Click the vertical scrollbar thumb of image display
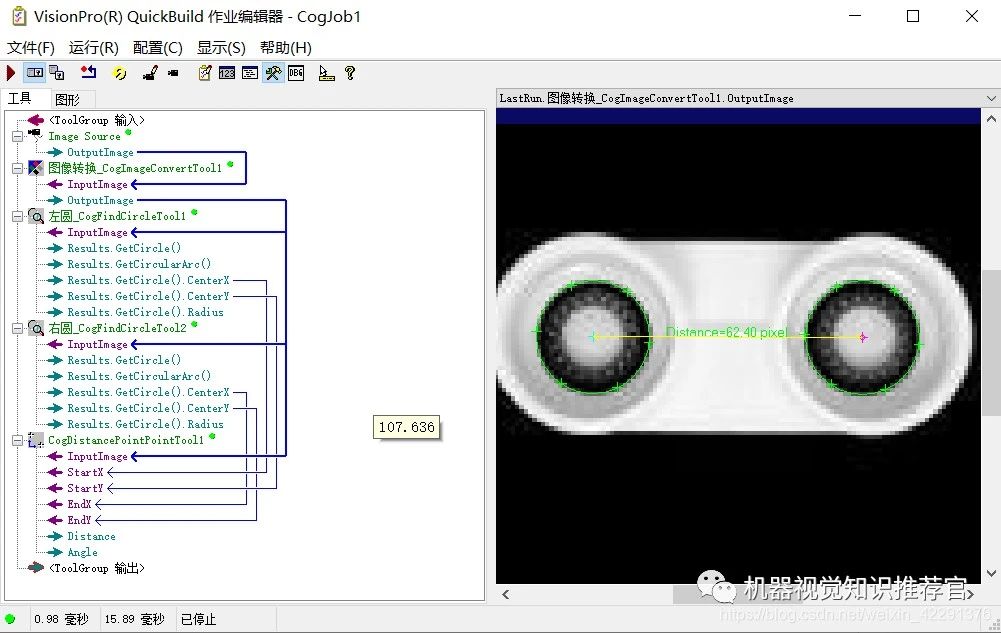The height and width of the screenshot is (633, 1001). 991,342
